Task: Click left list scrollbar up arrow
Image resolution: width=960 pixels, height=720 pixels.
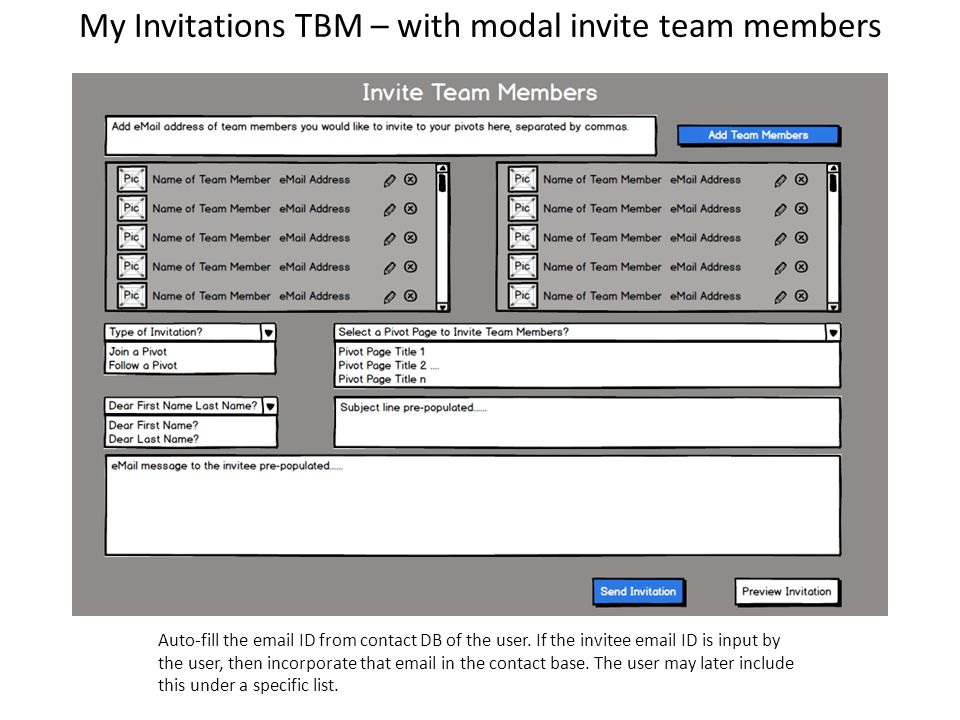Action: coord(442,168)
